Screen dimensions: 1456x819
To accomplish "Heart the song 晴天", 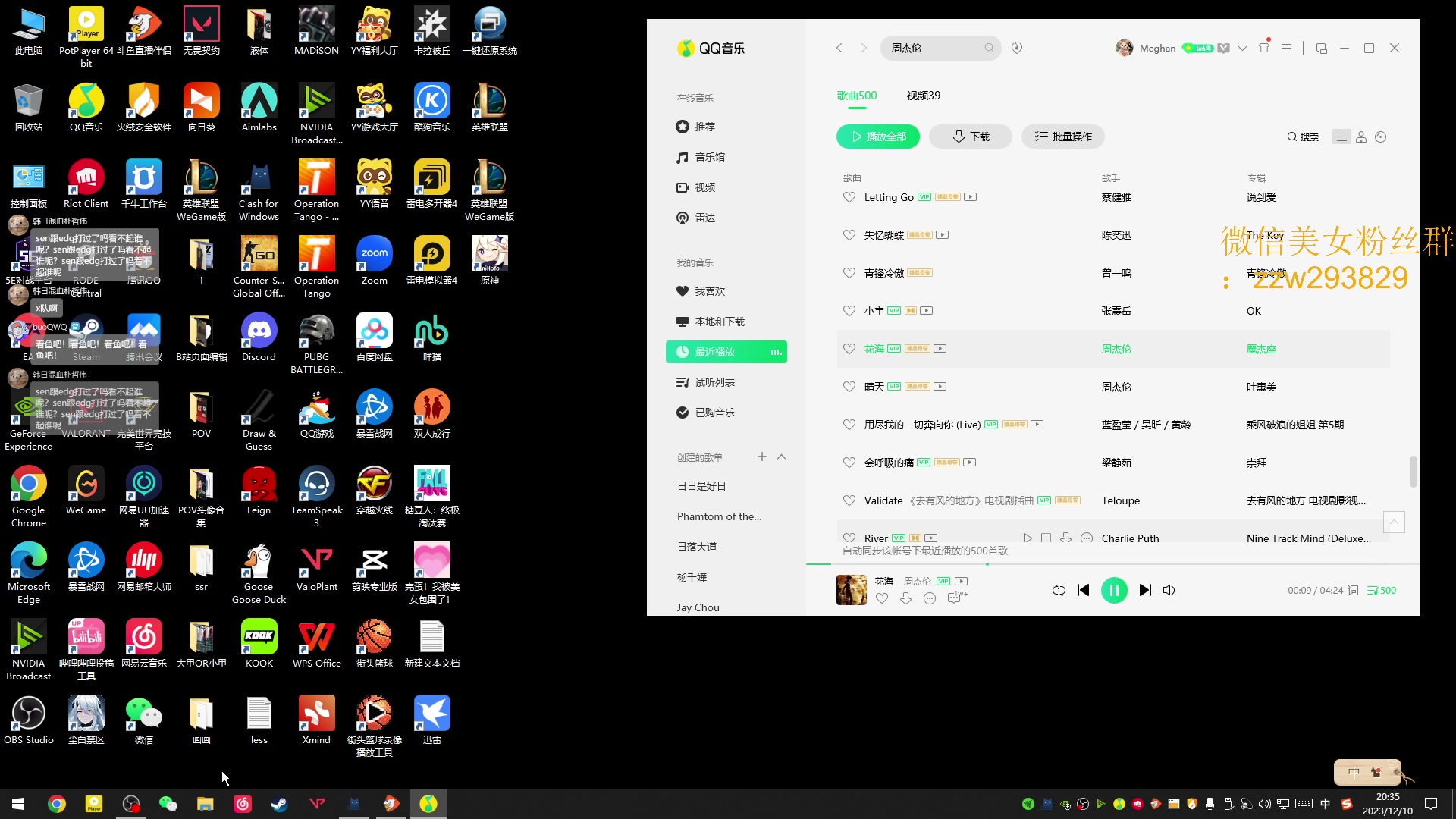I will 849,387.
